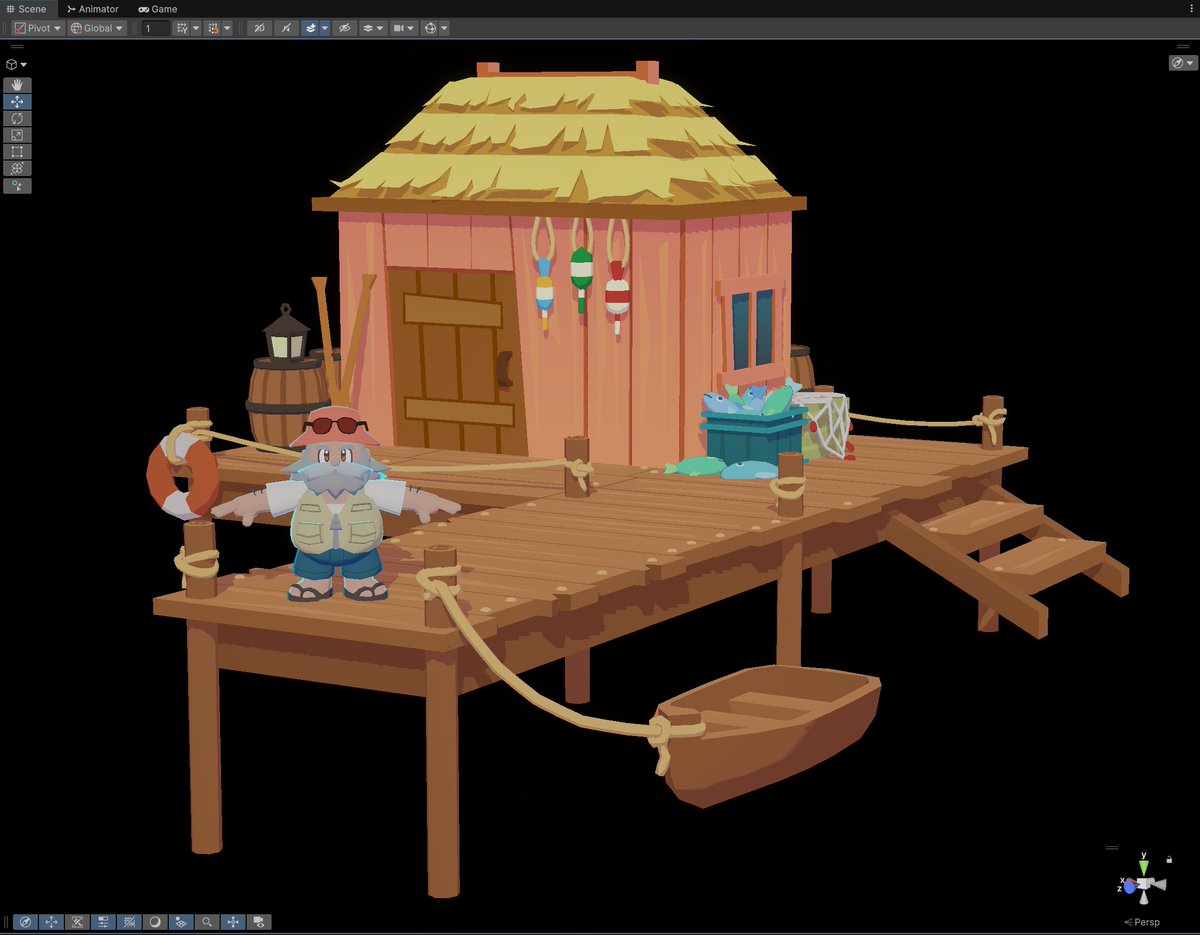Toggle scene effects (active FX button)

pos(310,28)
